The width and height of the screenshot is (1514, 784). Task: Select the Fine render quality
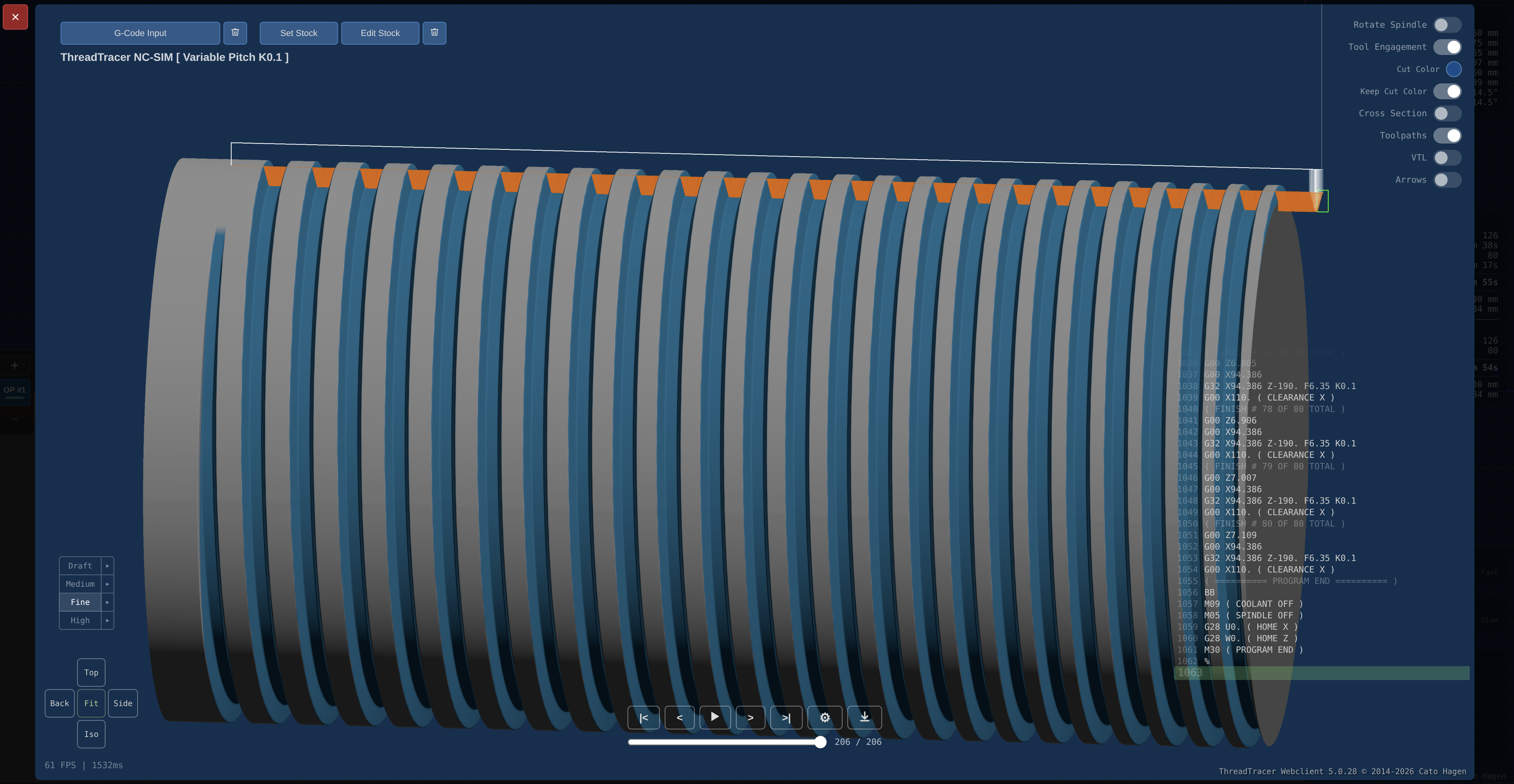click(80, 602)
